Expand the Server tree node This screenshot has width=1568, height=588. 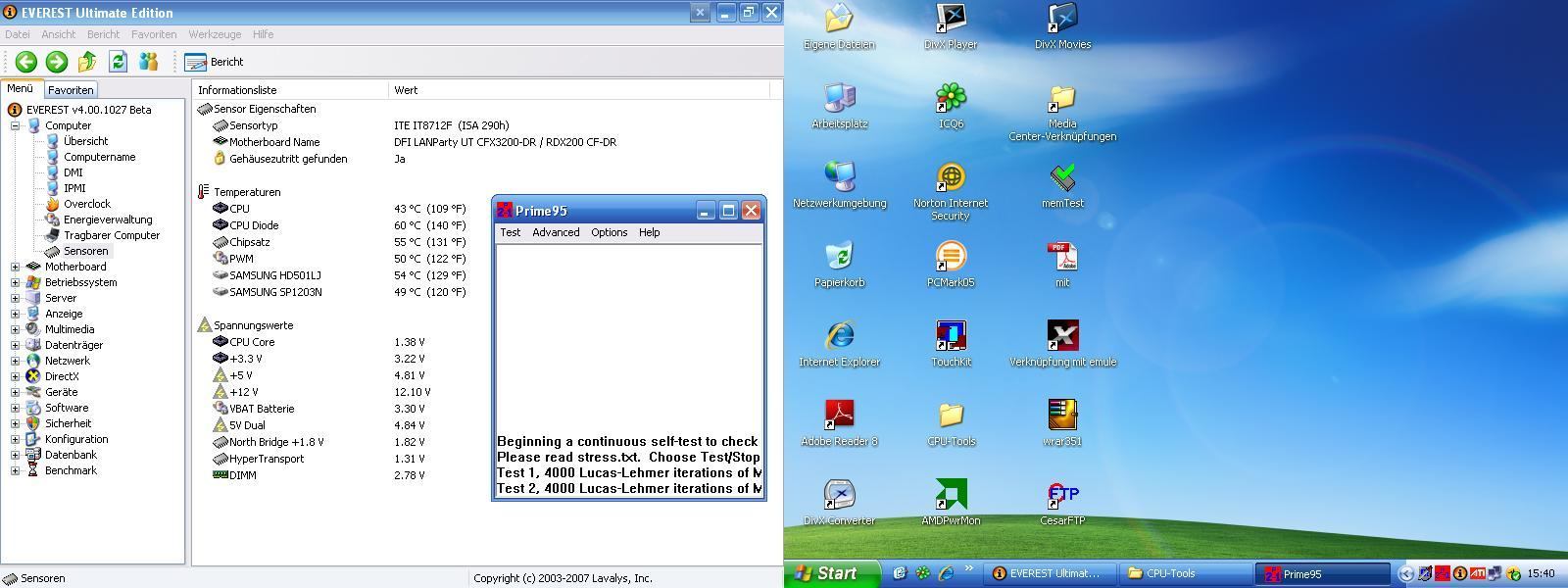coord(15,298)
